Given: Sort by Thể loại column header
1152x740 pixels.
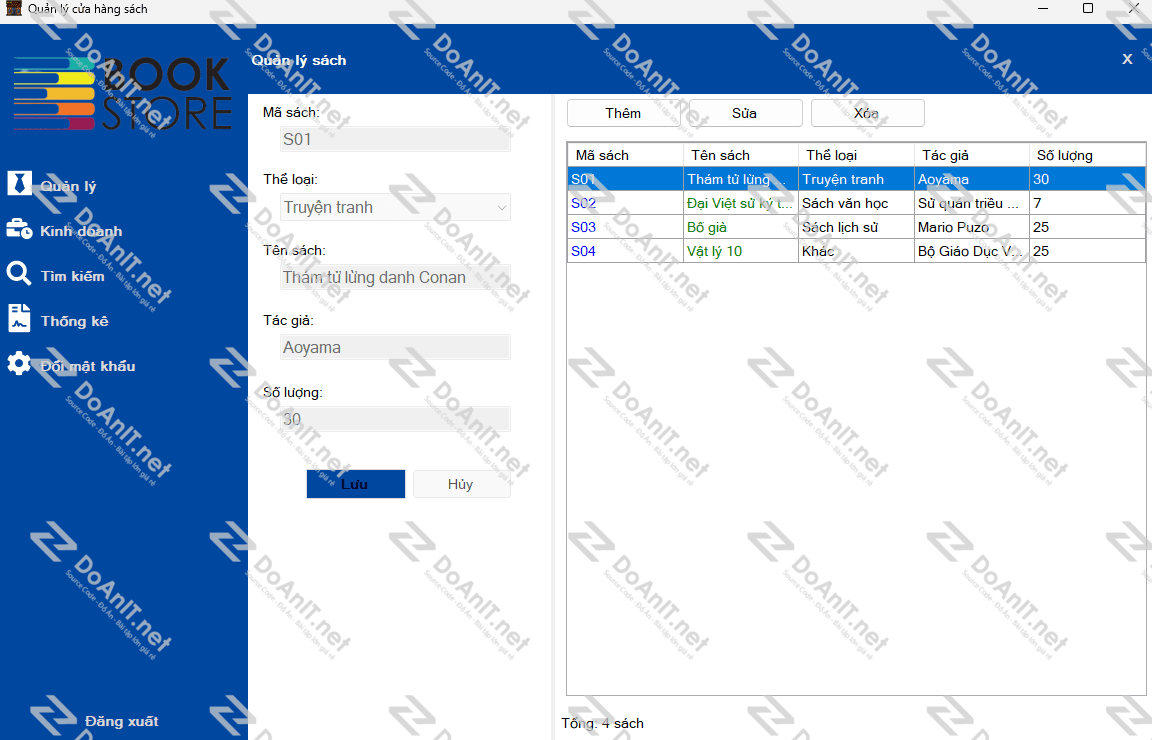Looking at the screenshot, I should (x=856, y=155).
